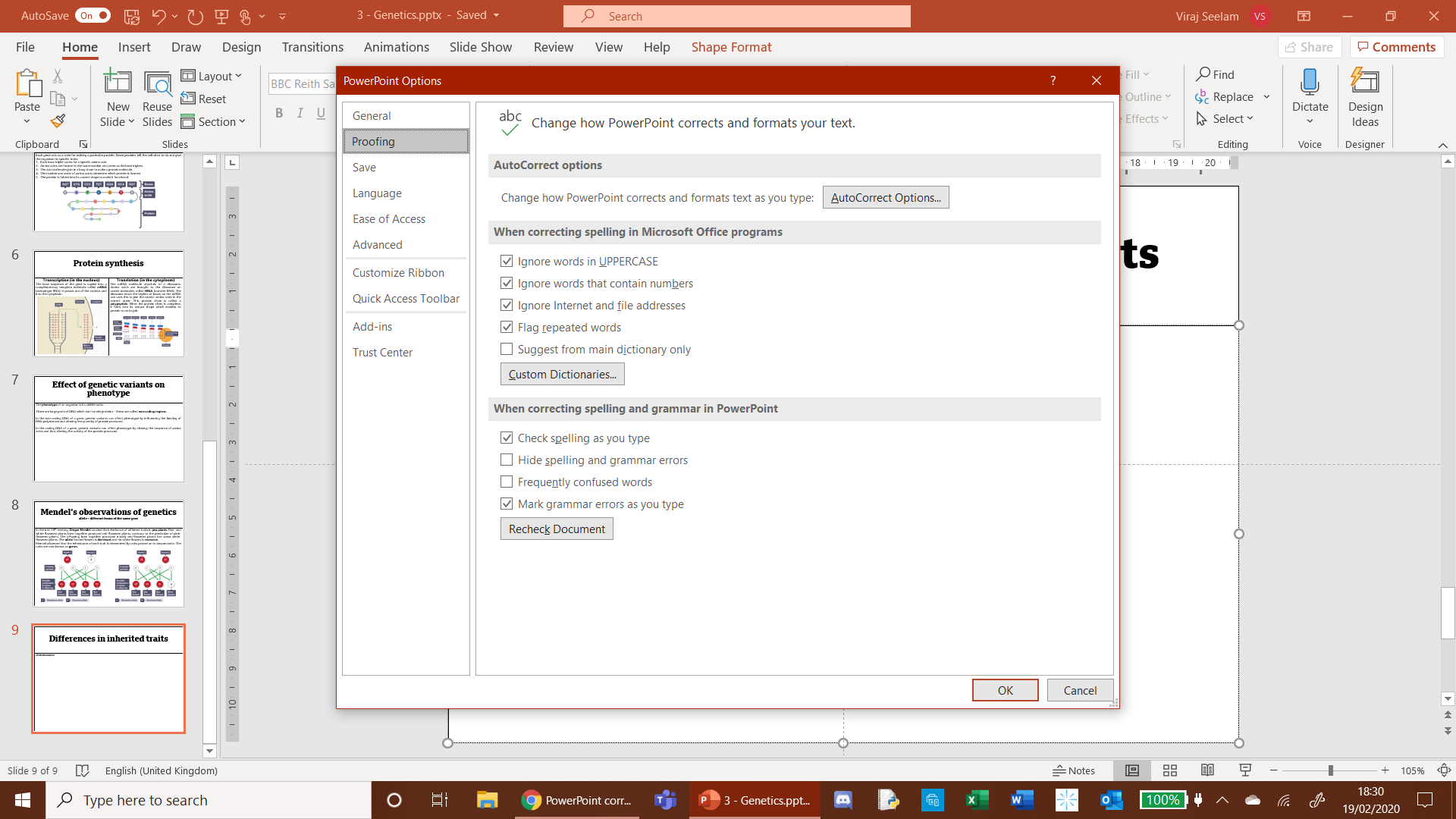Toggle Ignore words in UPPERCASE checkbox
The width and height of the screenshot is (1456, 819).
[507, 261]
